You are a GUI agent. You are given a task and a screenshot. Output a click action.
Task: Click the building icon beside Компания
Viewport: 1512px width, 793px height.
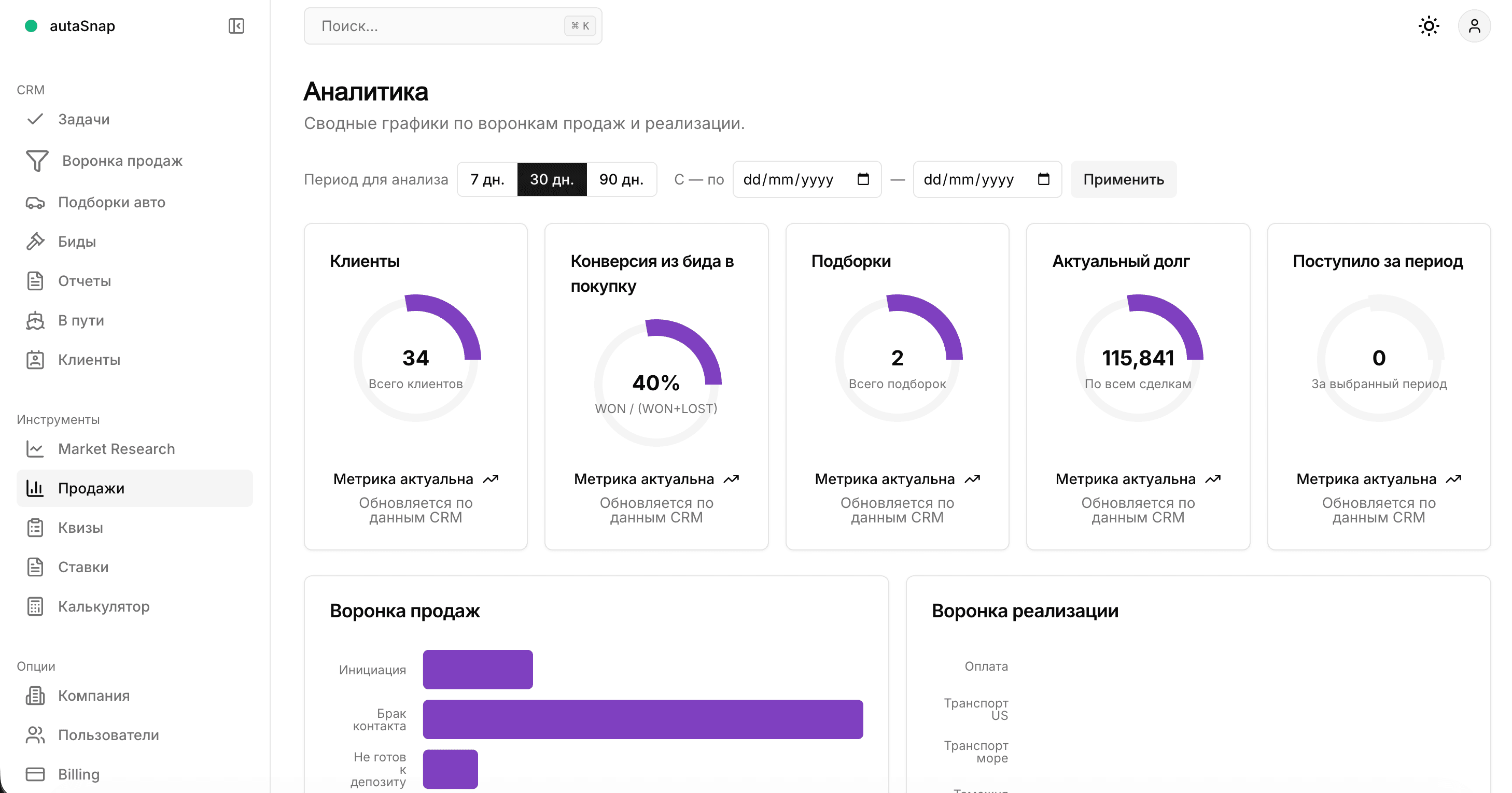coord(35,695)
